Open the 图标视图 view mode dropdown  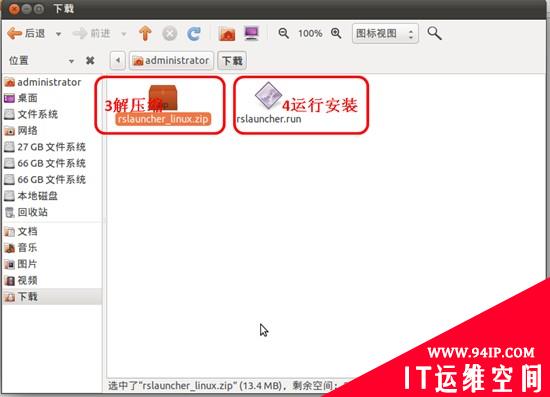point(385,34)
